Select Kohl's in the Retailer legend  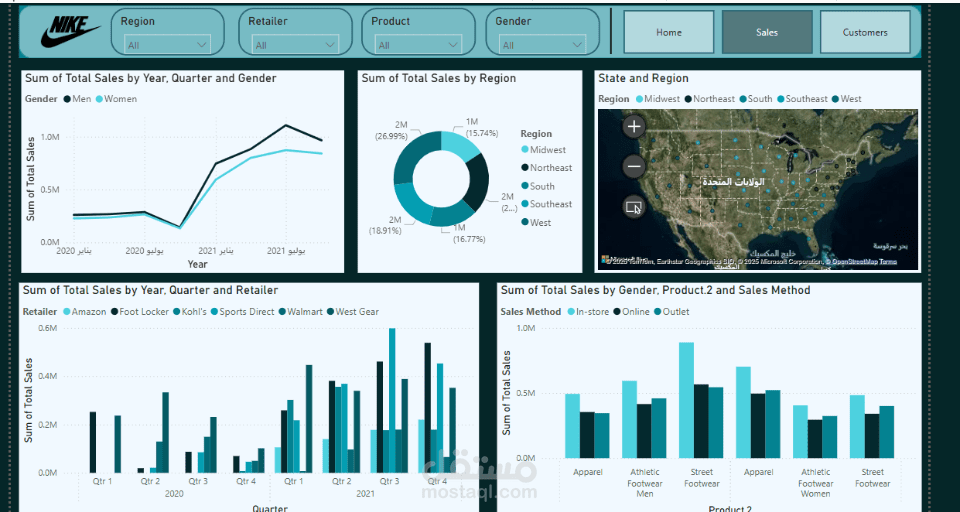190,312
